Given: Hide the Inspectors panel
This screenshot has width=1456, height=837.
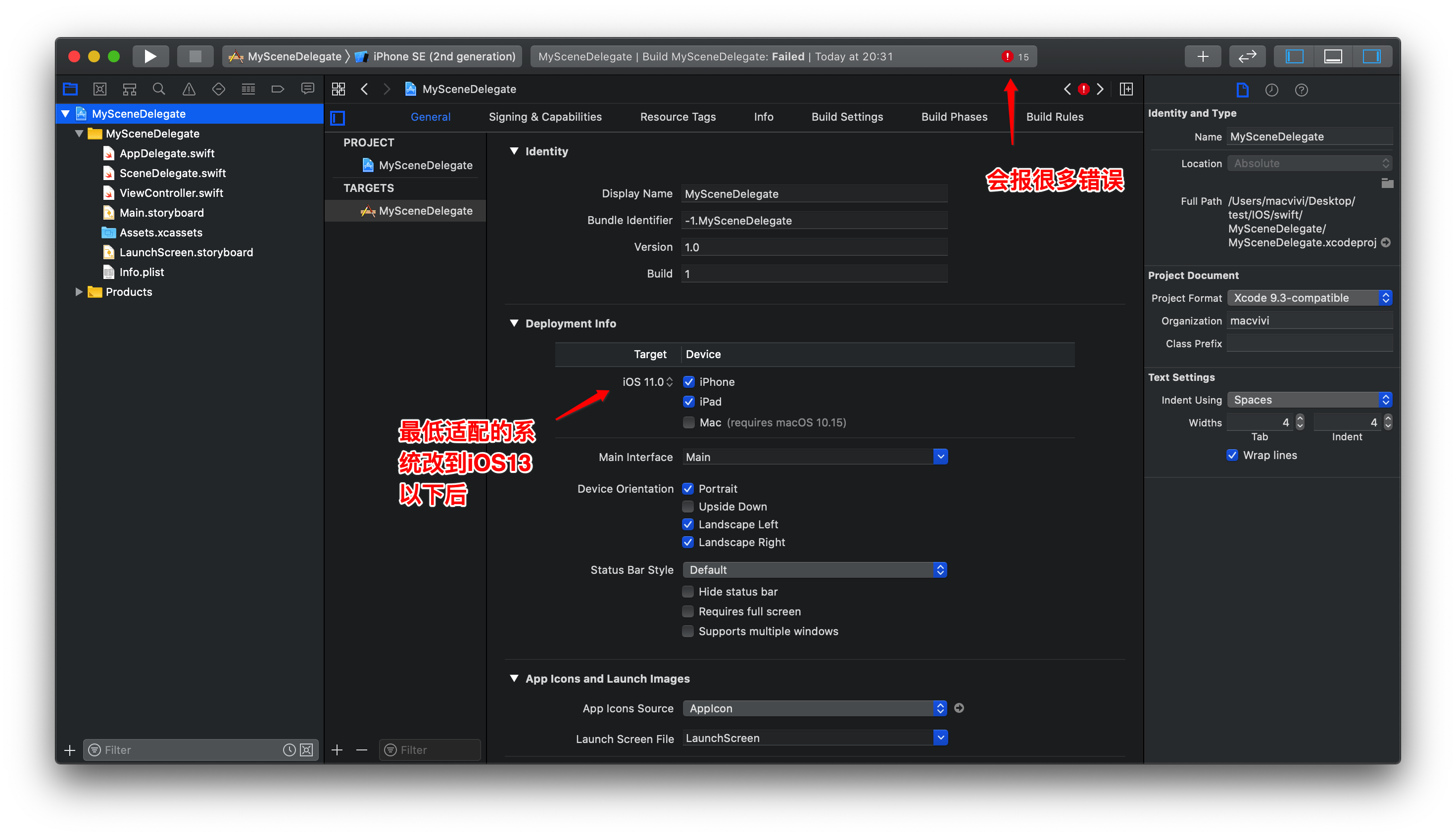Looking at the screenshot, I should pyautogui.click(x=1371, y=56).
